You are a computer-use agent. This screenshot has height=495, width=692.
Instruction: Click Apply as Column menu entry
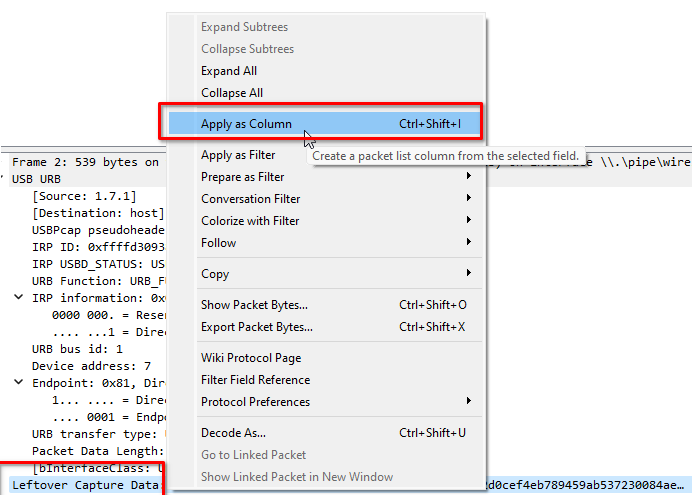pos(246,124)
